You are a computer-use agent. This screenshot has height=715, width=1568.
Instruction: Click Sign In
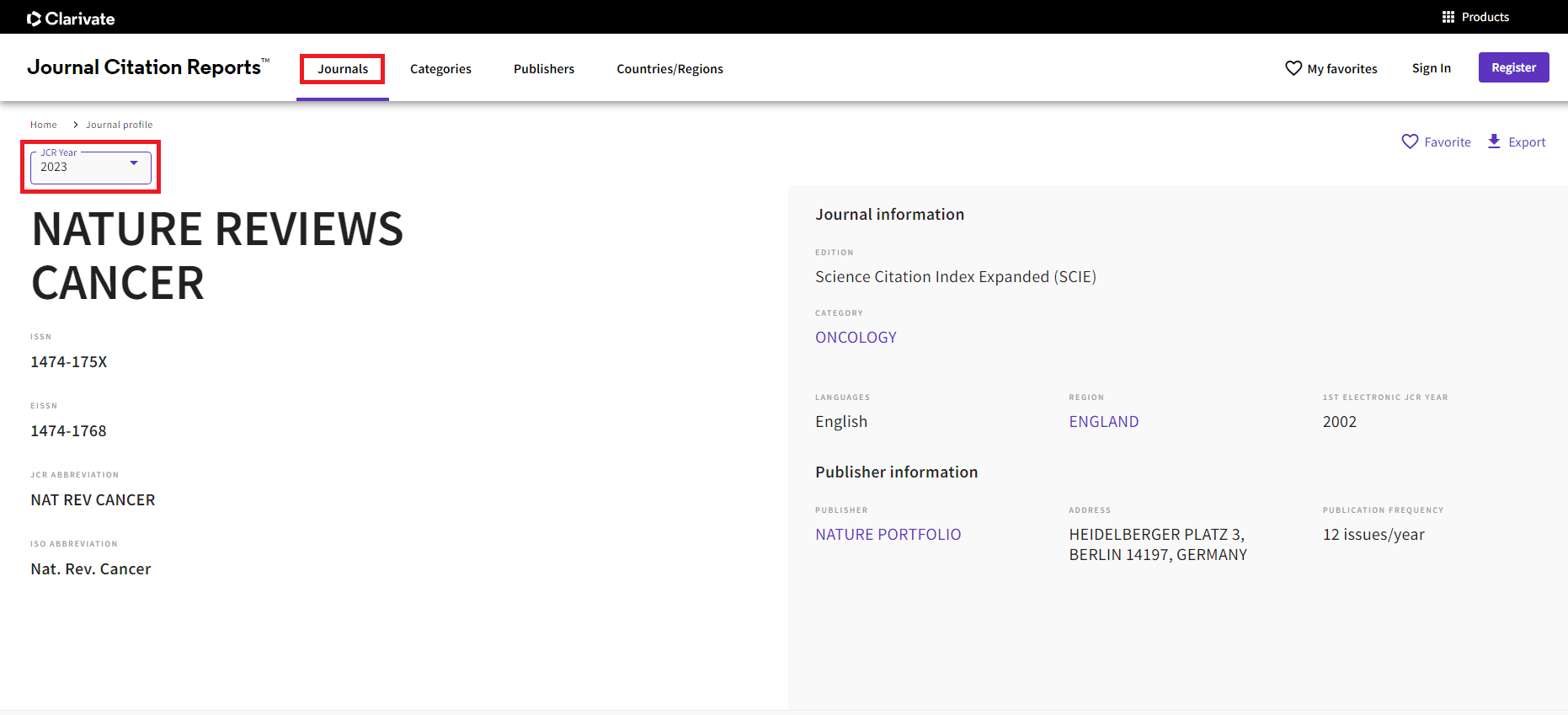pos(1432,68)
